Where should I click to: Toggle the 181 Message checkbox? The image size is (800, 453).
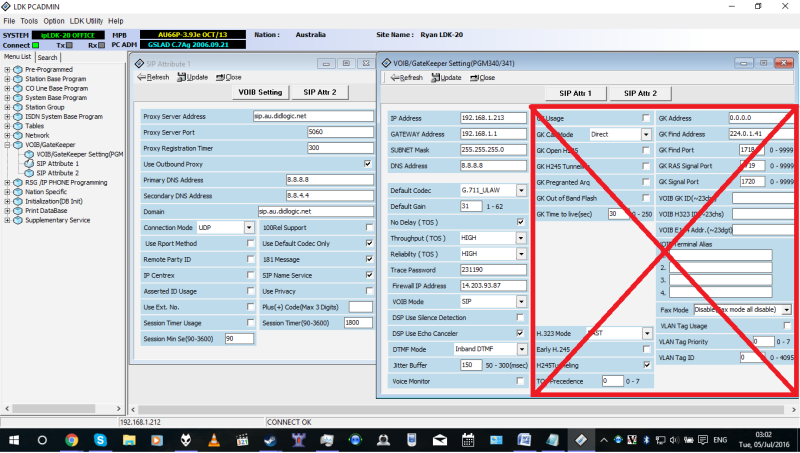click(x=369, y=259)
